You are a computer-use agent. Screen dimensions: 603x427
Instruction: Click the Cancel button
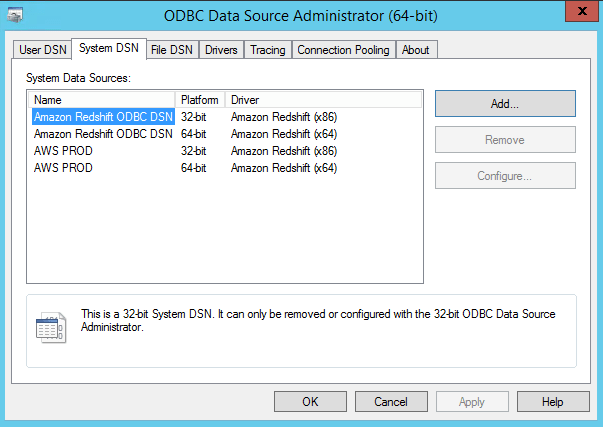[391, 402]
